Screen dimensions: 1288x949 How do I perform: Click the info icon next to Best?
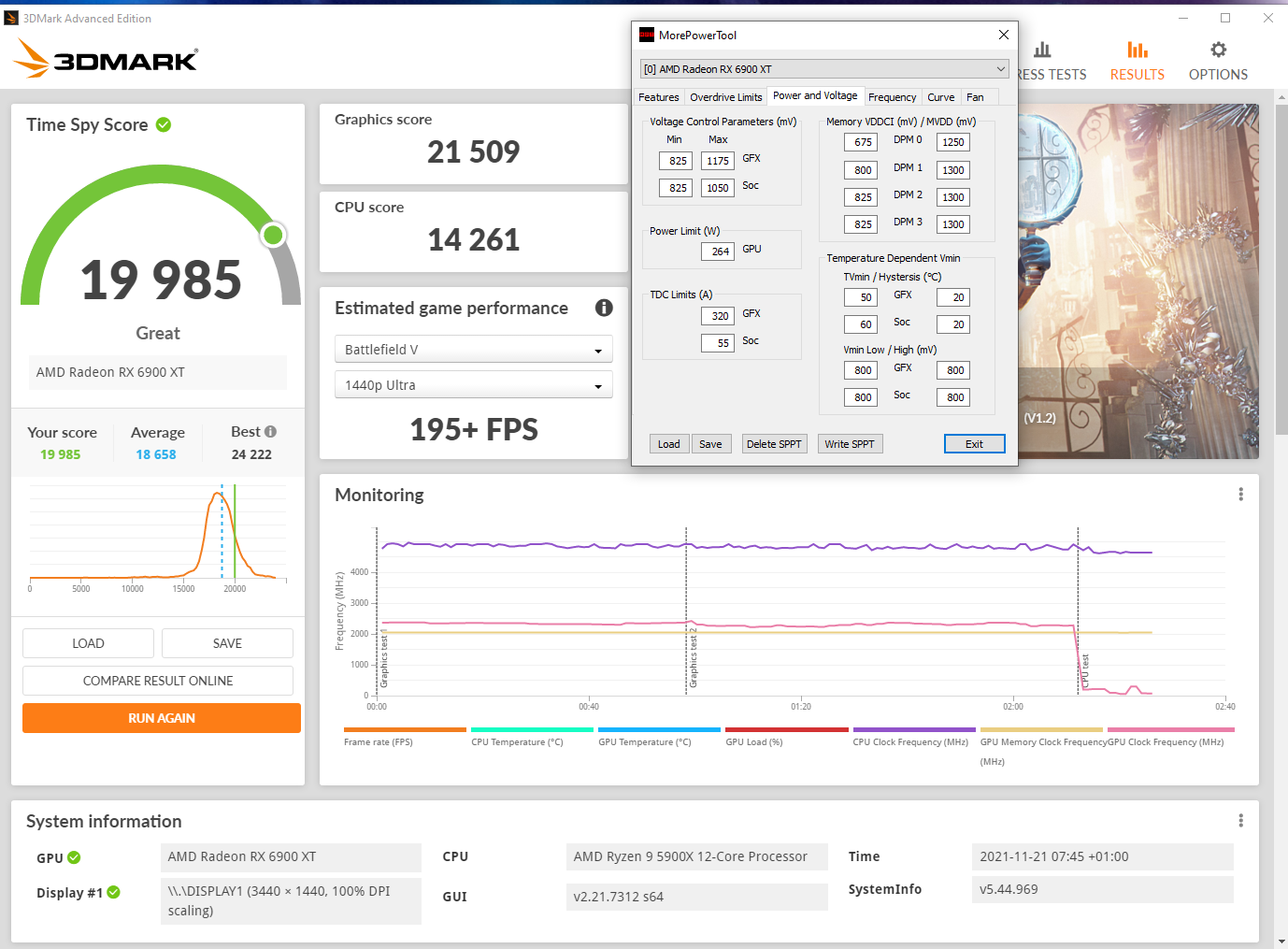point(270,432)
